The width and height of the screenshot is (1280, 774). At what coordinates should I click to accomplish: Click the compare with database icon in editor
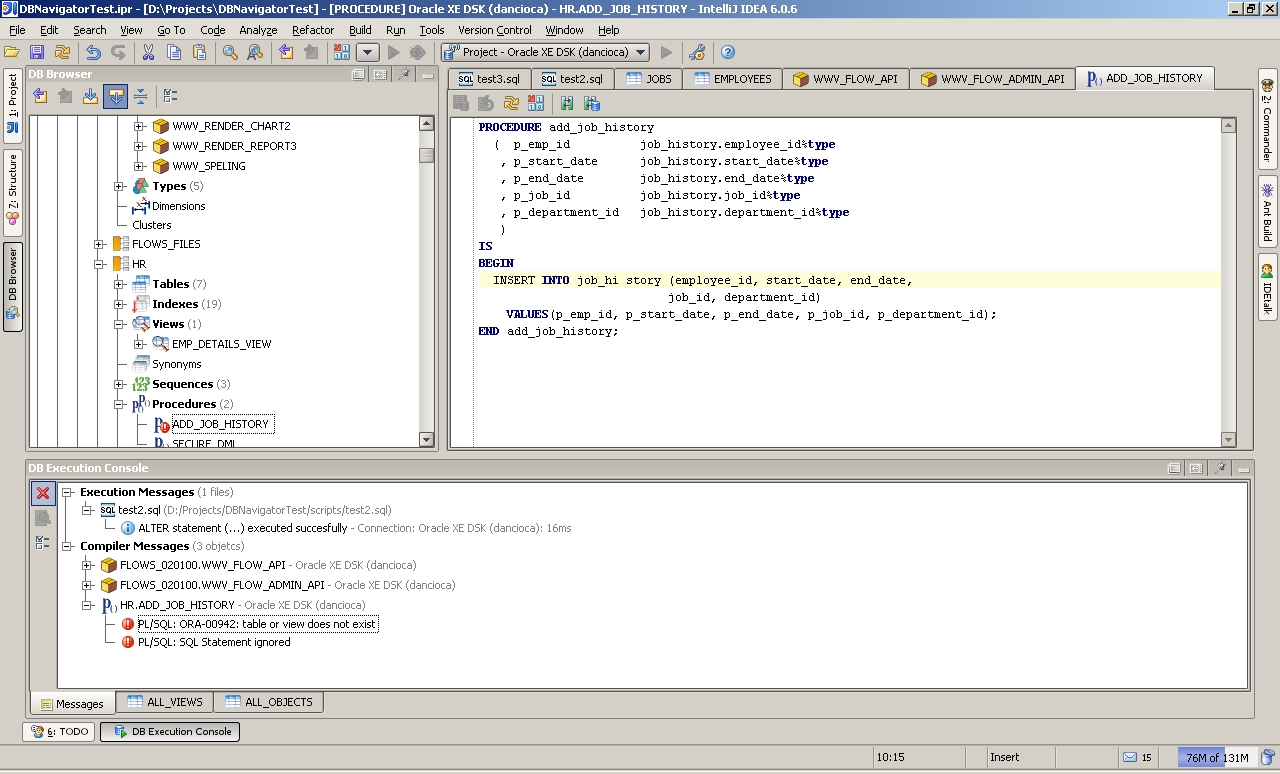[x=592, y=103]
